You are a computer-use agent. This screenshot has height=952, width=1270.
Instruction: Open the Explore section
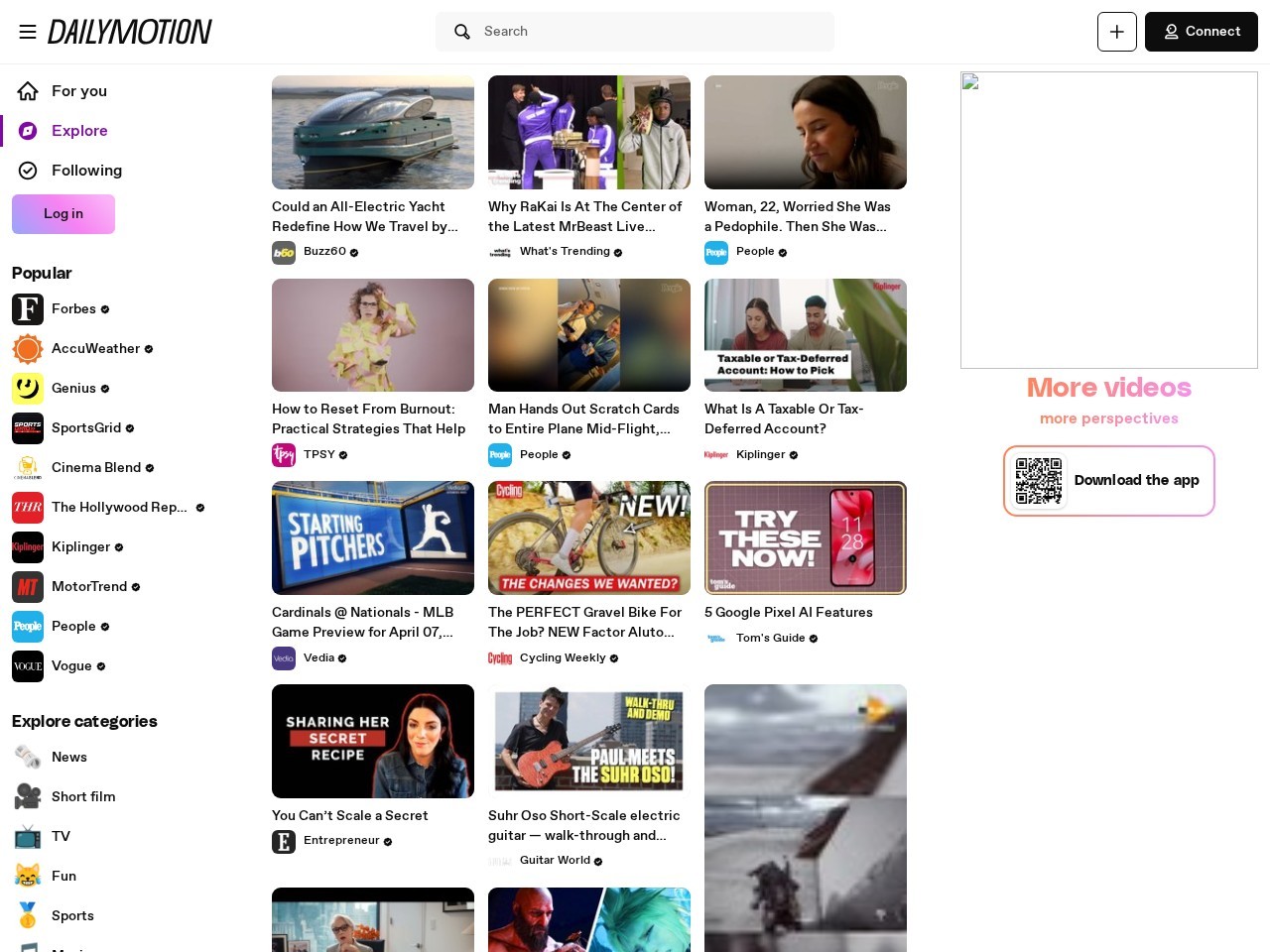click(x=79, y=131)
